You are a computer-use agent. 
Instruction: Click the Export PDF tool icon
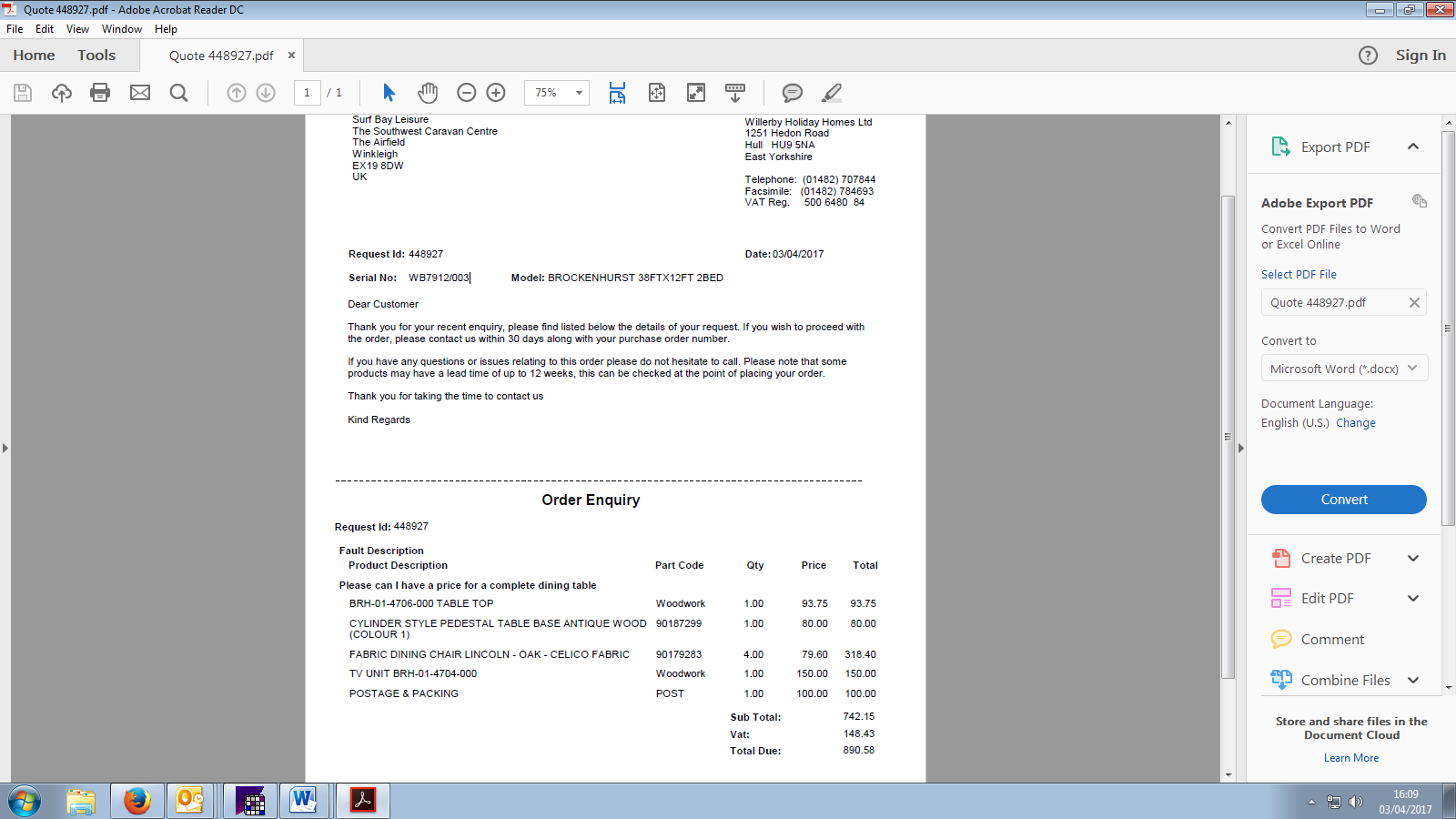pos(1281,147)
